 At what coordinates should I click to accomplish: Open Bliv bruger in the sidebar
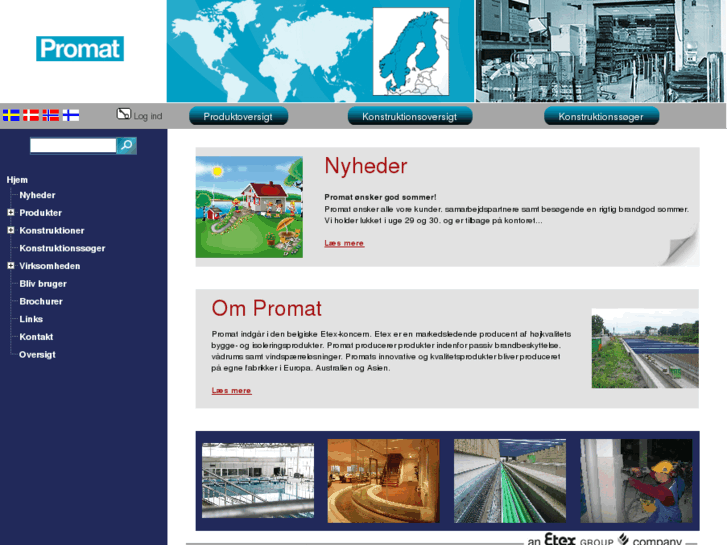(x=43, y=284)
